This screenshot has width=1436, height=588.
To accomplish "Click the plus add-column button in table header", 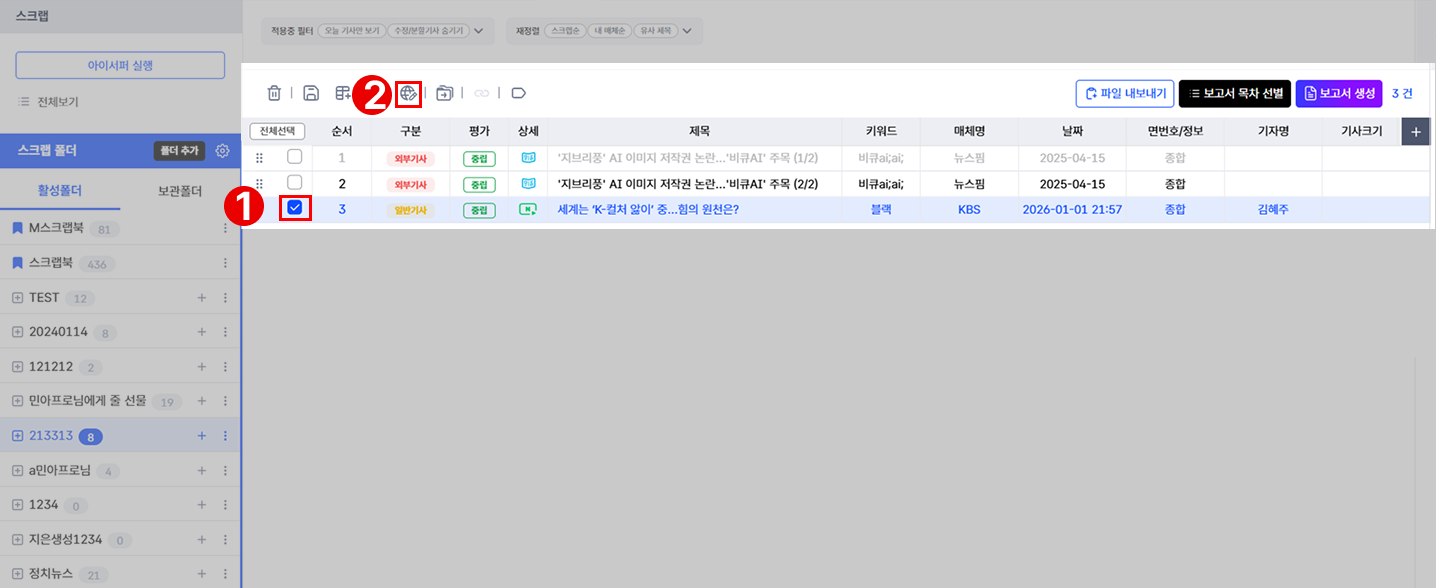I will tap(1415, 131).
